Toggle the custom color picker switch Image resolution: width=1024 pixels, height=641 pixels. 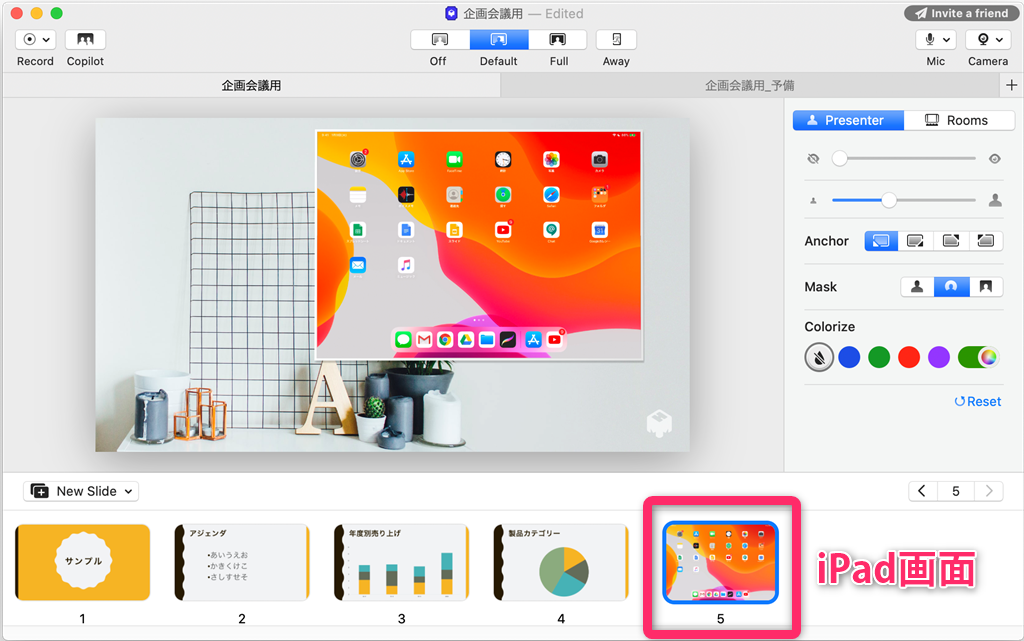point(978,357)
